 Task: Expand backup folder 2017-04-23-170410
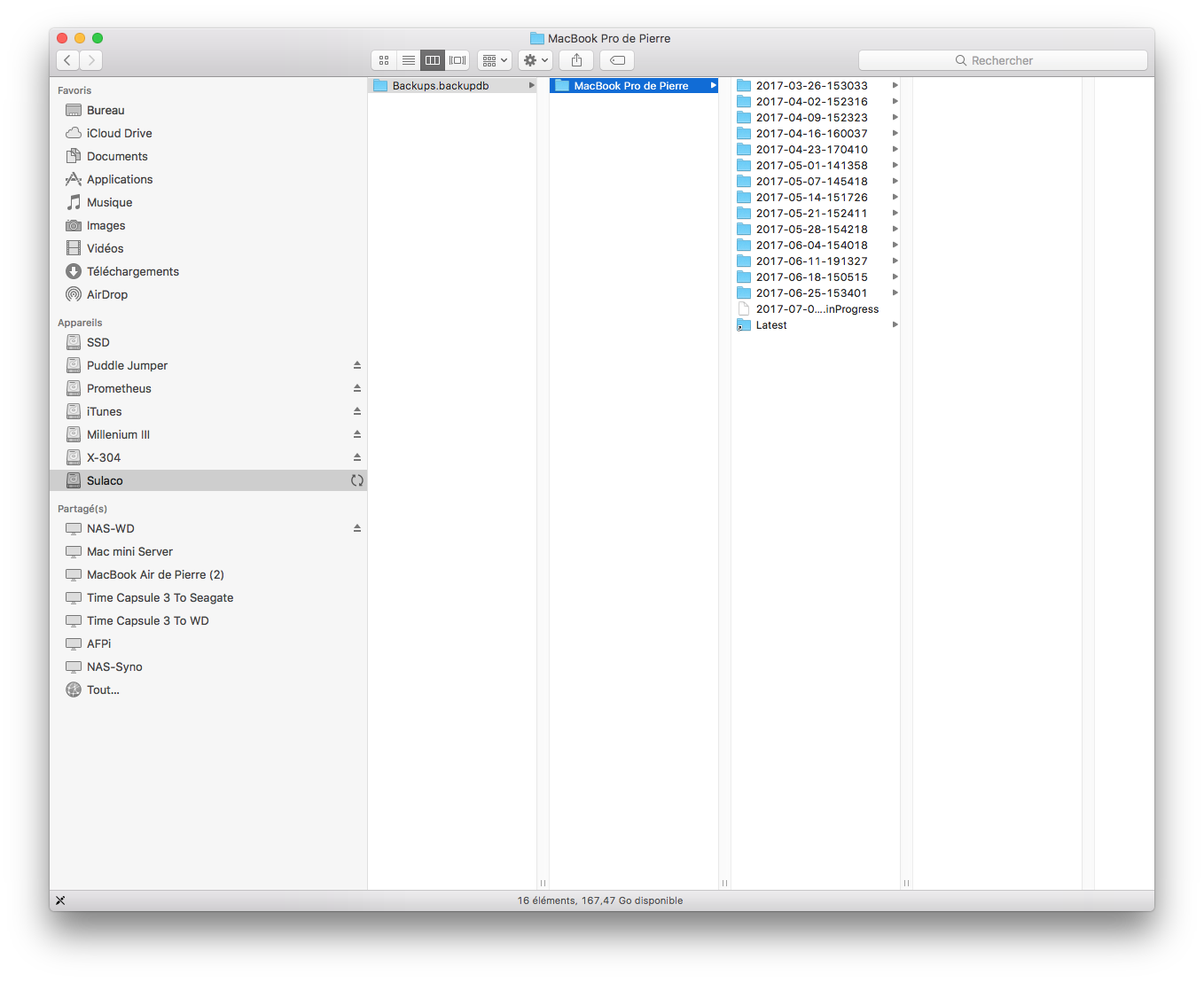coord(895,150)
